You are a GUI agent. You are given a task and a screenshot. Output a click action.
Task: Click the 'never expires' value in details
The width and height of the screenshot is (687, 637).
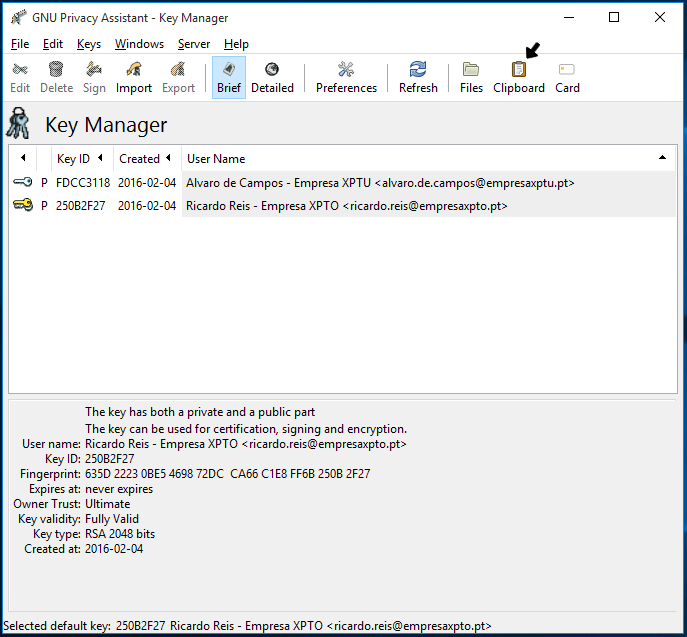[x=119, y=489]
